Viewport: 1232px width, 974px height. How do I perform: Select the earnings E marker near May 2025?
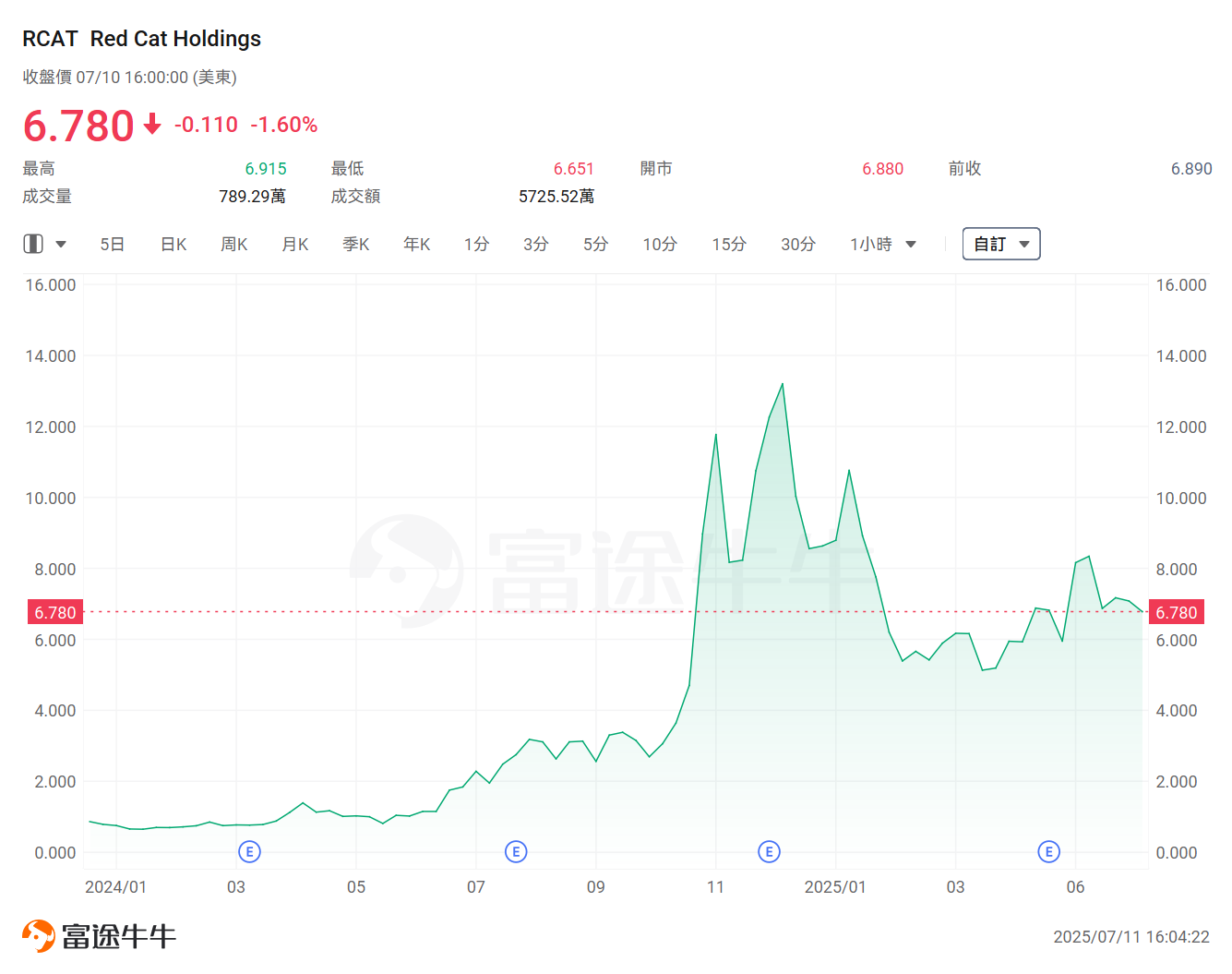click(x=1048, y=851)
